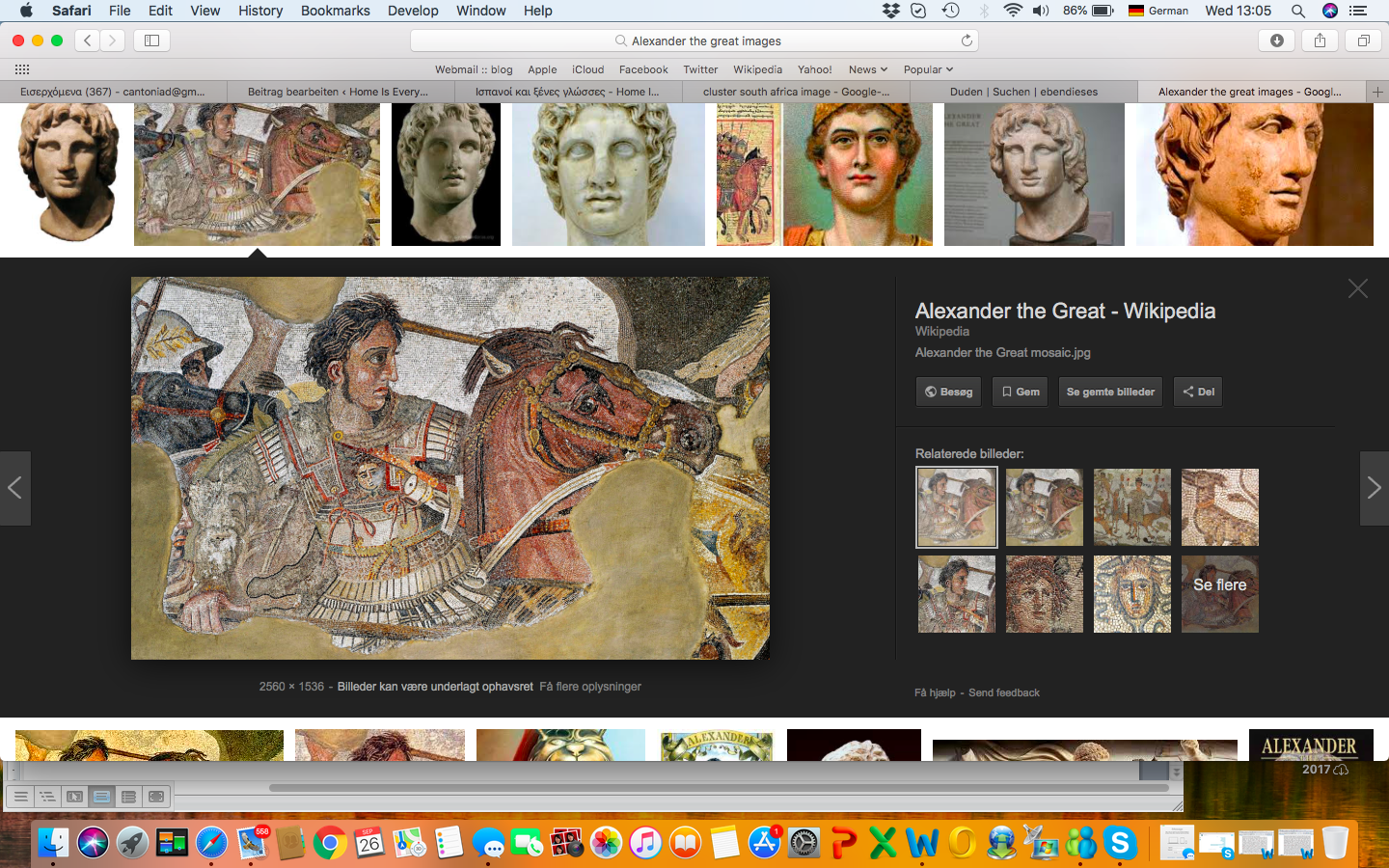Switch to the Gmail inbox tab
This screenshot has height=868, width=1389.
tap(113, 92)
